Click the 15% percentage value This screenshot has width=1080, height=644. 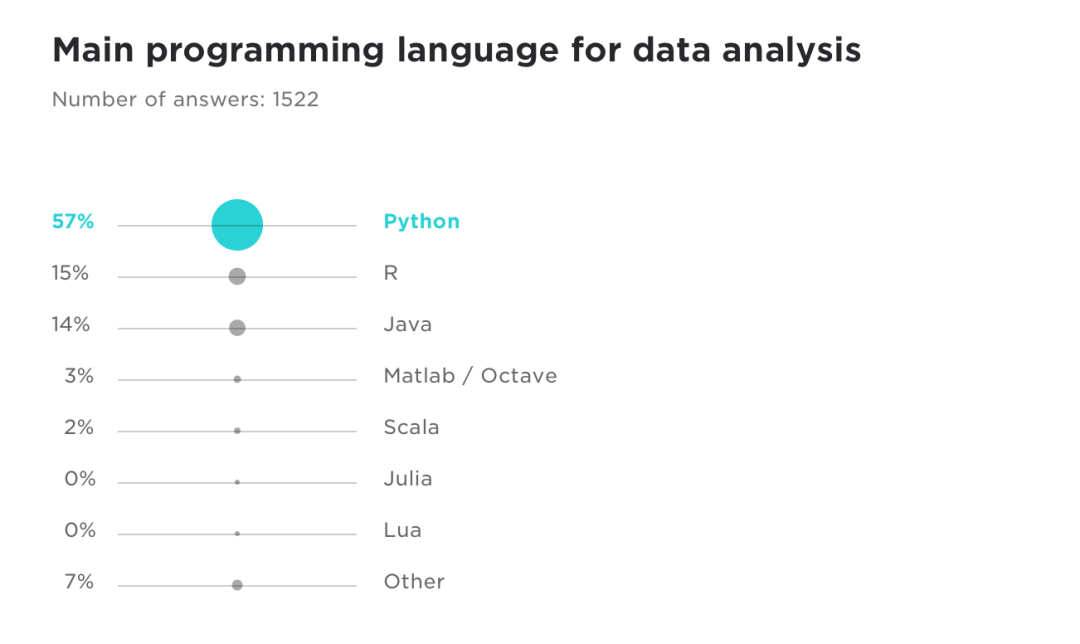70,273
